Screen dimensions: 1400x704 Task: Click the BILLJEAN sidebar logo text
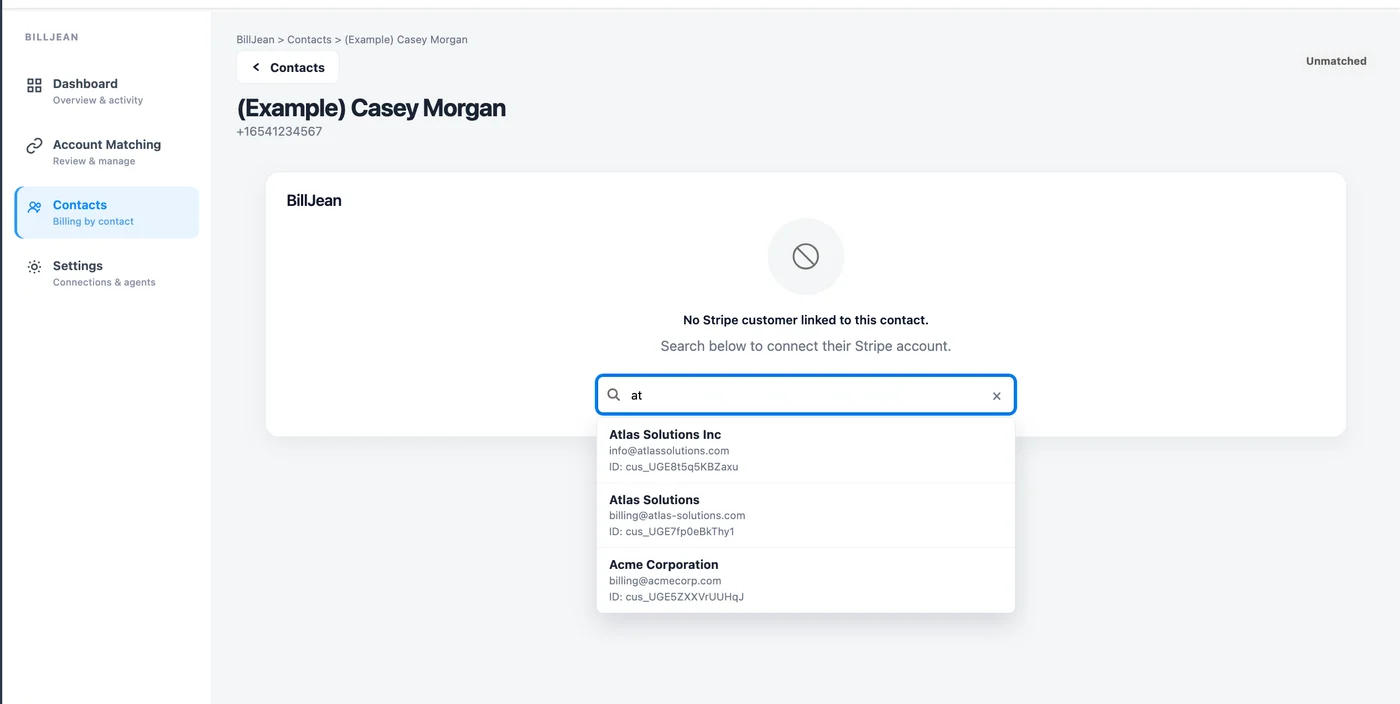click(x=52, y=37)
